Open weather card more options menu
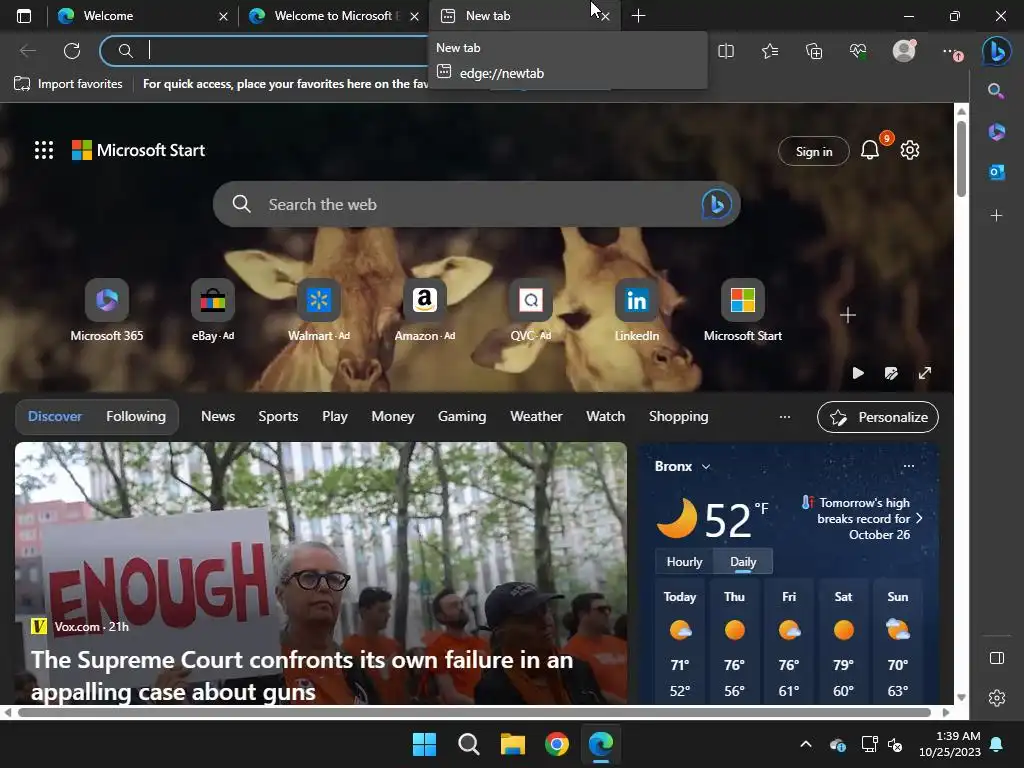This screenshot has width=1024, height=768. tap(908, 466)
